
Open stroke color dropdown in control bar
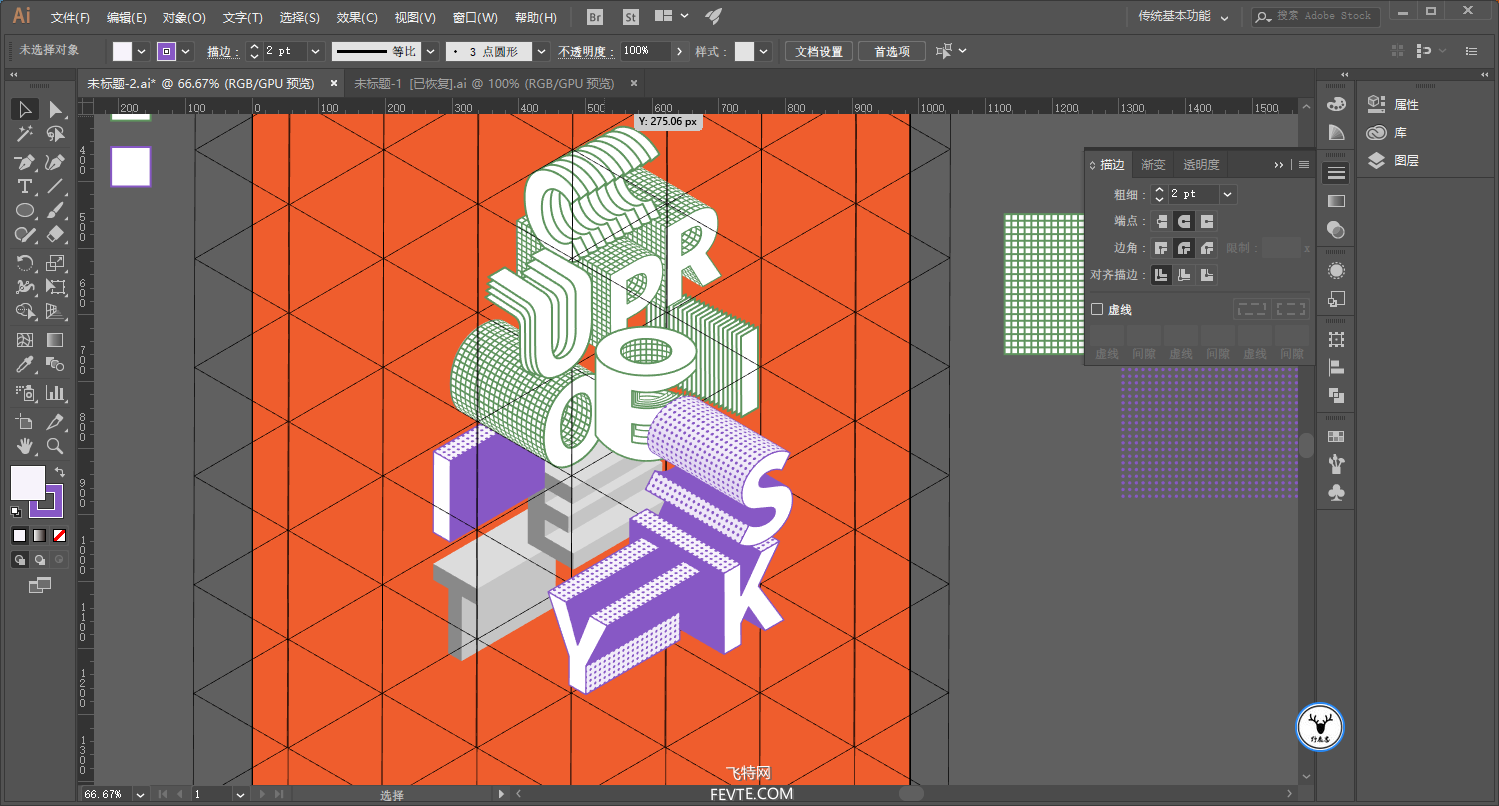click(186, 51)
